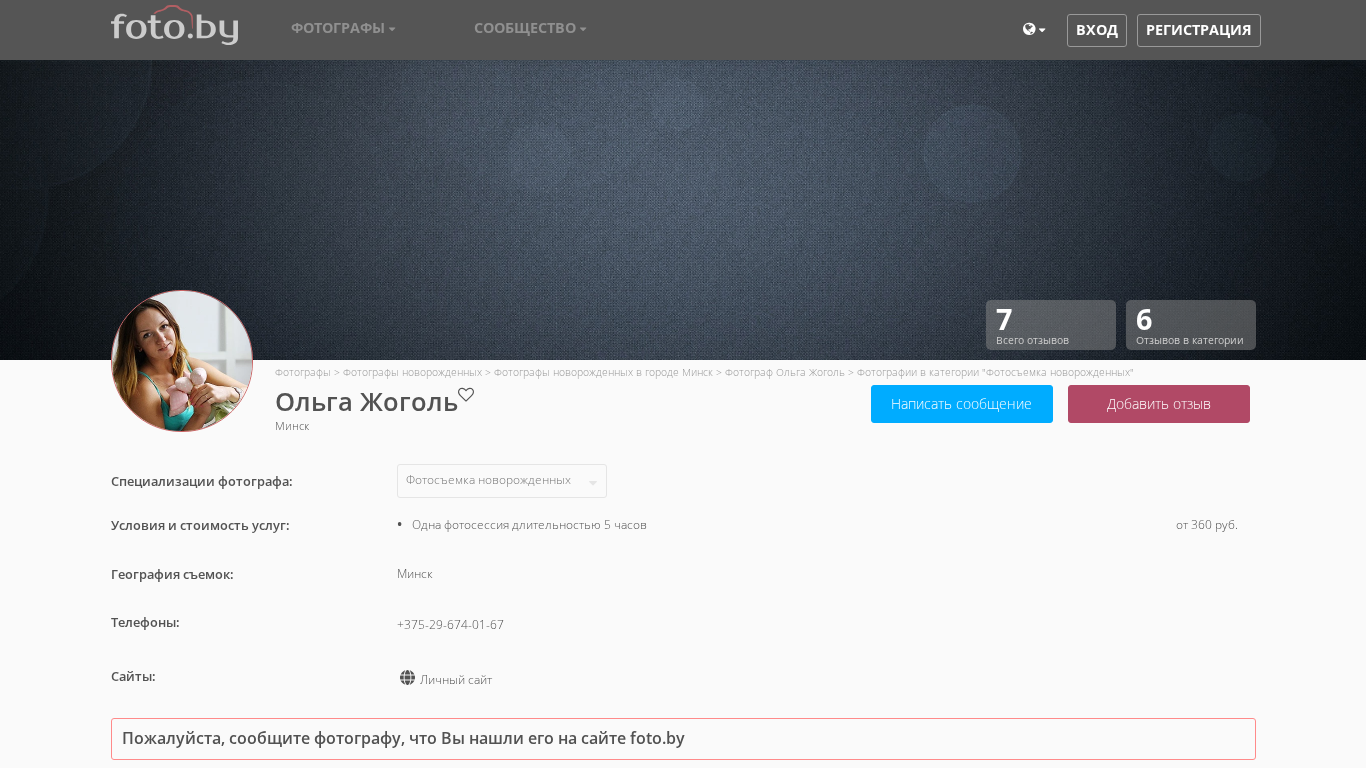
Task: Click the Условия и стоимость услуг label
Action: [x=200, y=526]
